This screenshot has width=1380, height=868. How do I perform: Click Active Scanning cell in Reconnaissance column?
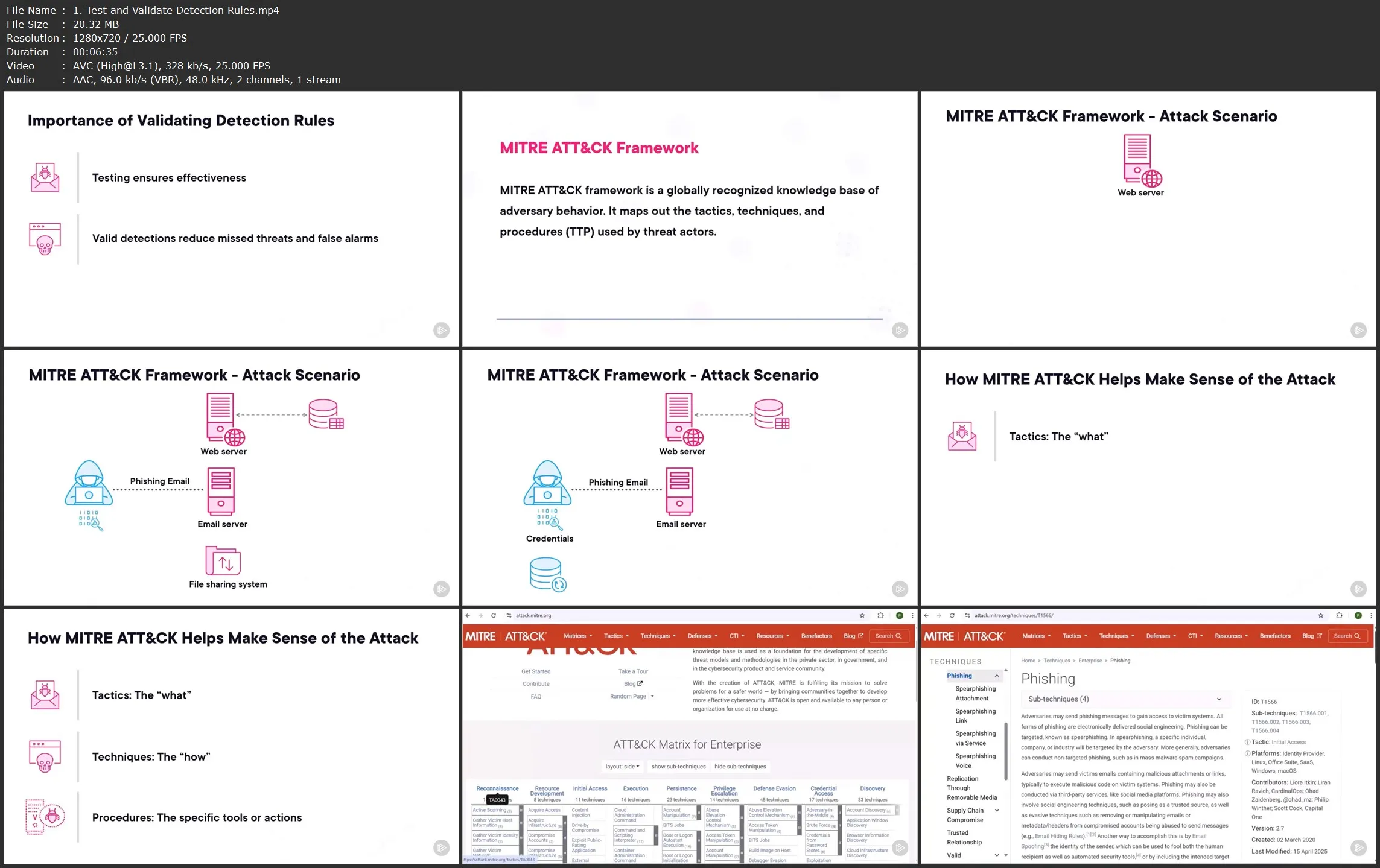(494, 810)
